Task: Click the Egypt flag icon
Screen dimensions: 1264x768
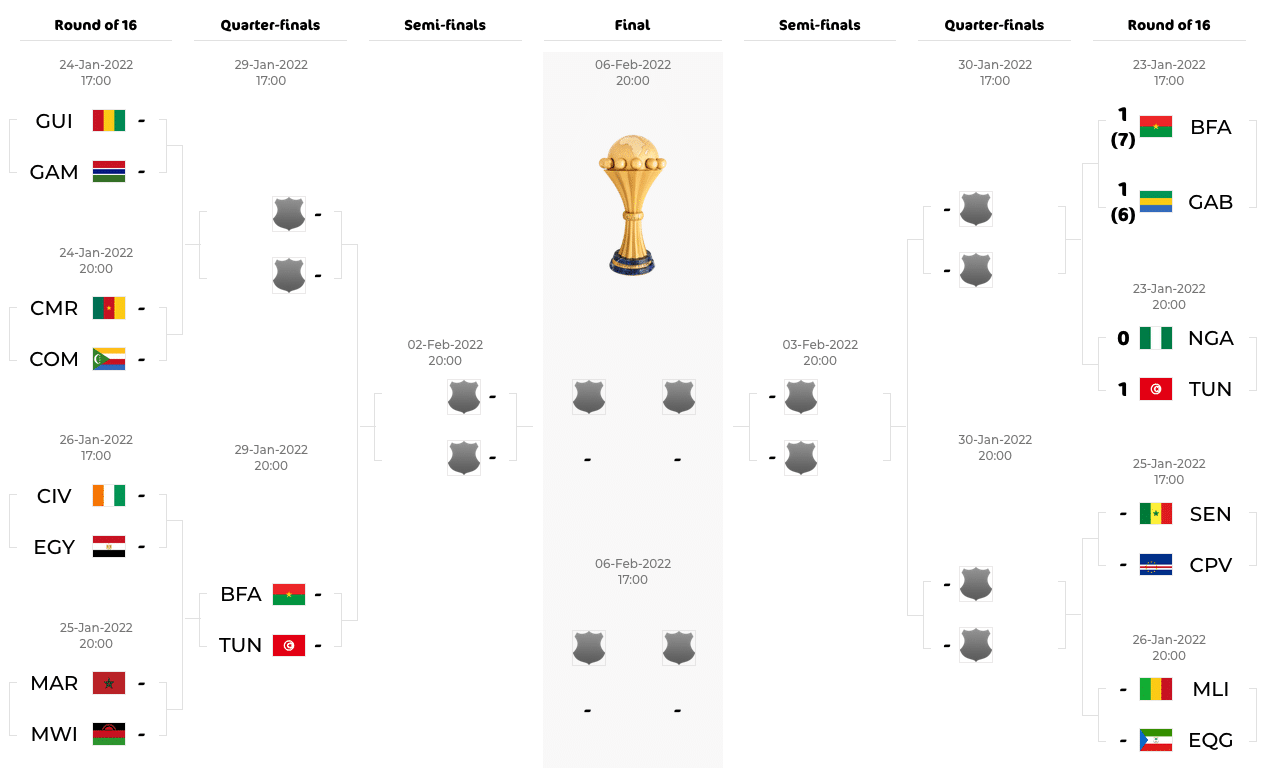Action: click(109, 546)
